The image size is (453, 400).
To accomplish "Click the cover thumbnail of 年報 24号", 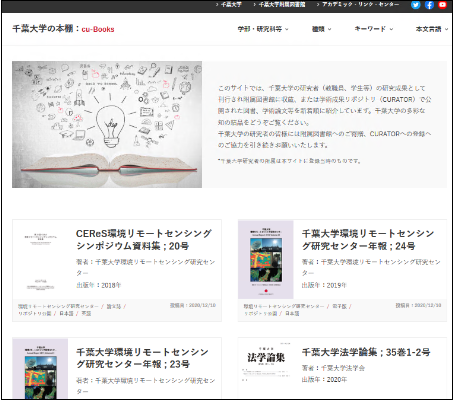I will point(266,260).
